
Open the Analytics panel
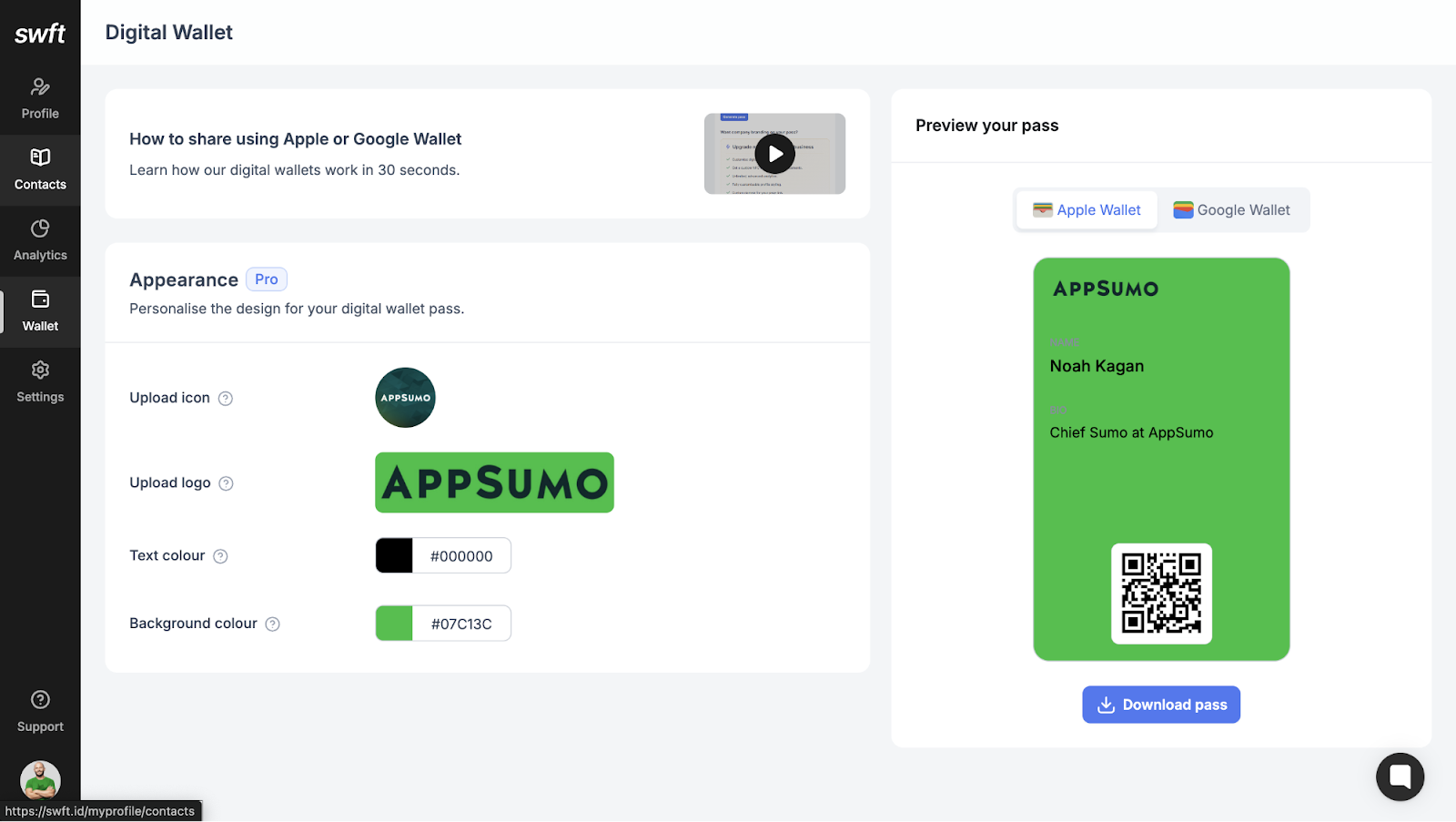coord(40,239)
